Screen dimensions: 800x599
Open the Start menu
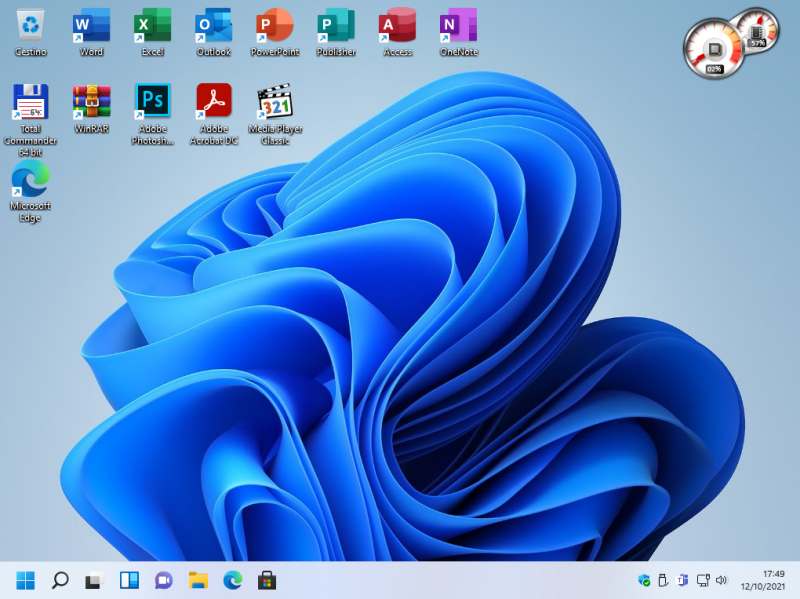(24, 580)
